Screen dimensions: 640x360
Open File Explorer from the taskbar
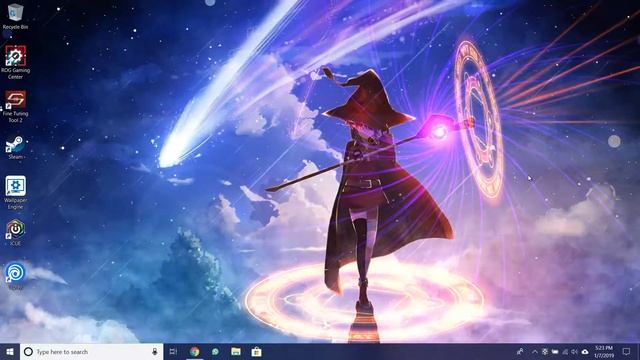click(x=236, y=351)
